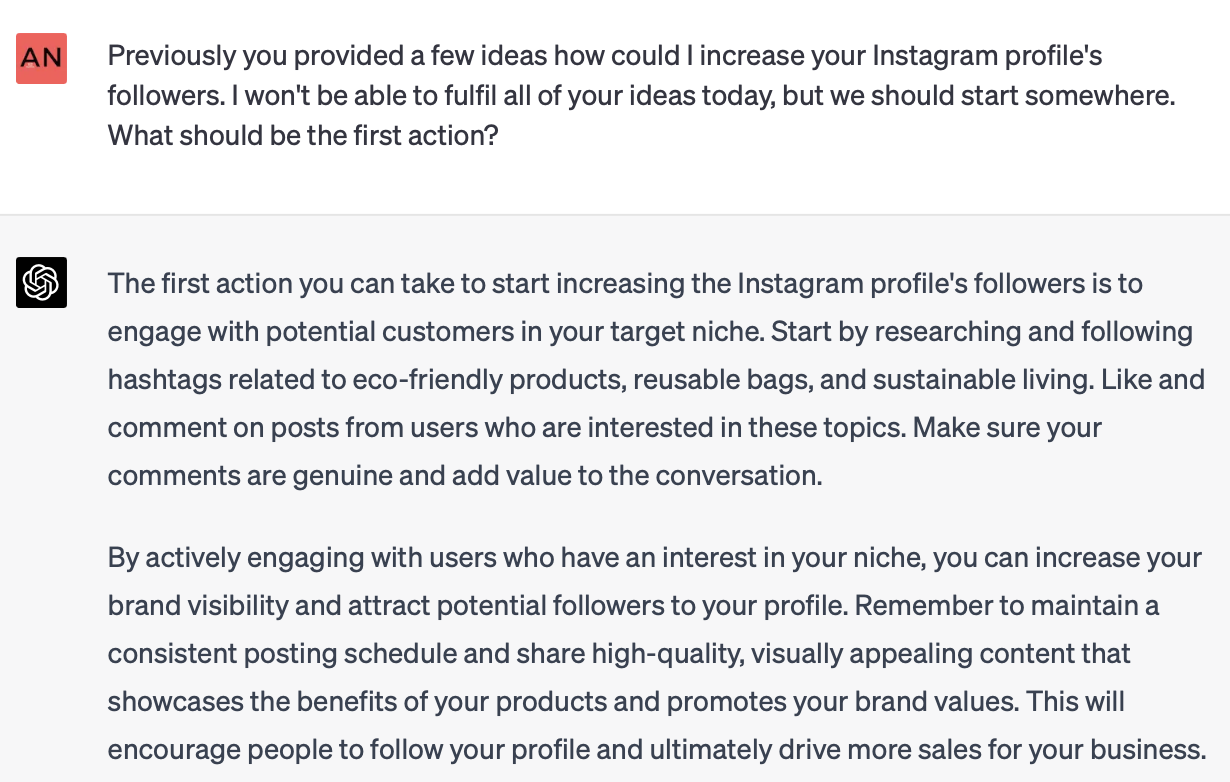Viewport: 1230px width, 782px height.
Task: Click the line "followers. I won't be able to fulfil"
Action: [641, 96]
